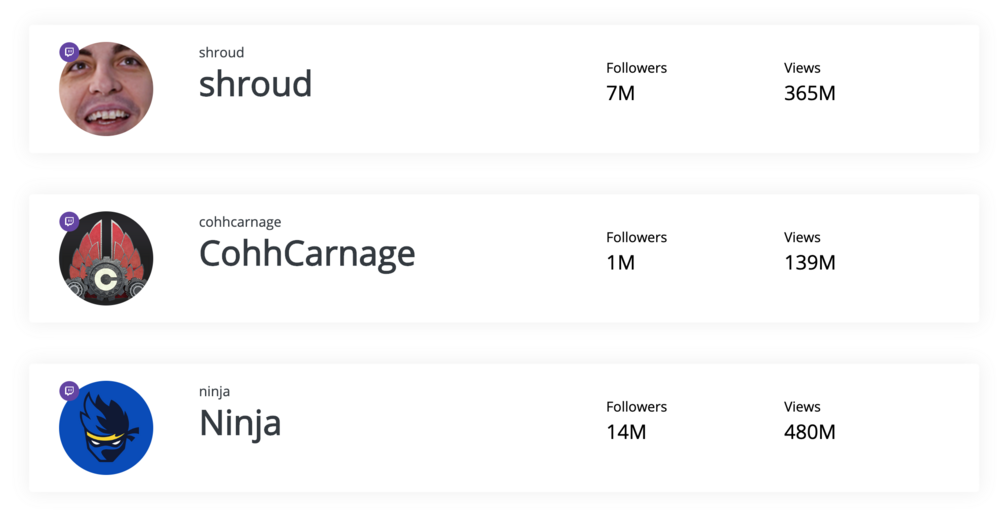Click the small lowercase "ninja" handle text

point(214,391)
